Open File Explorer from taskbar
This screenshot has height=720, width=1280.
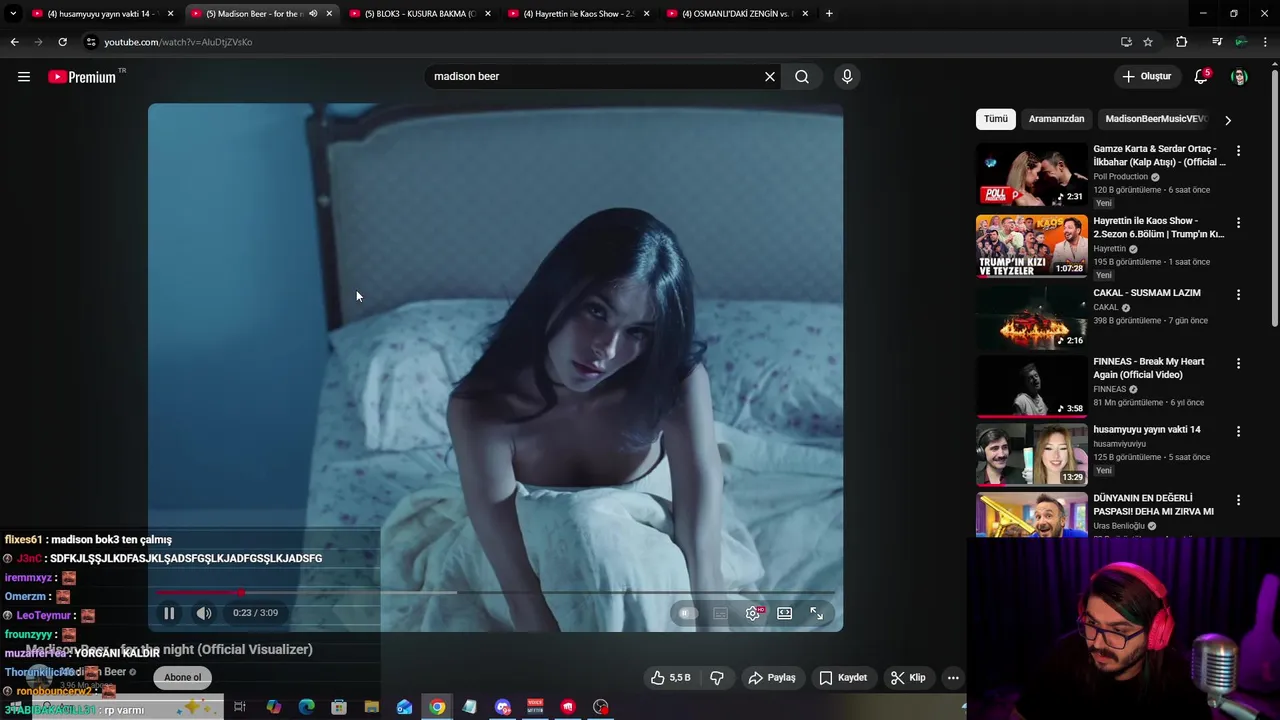[x=372, y=707]
